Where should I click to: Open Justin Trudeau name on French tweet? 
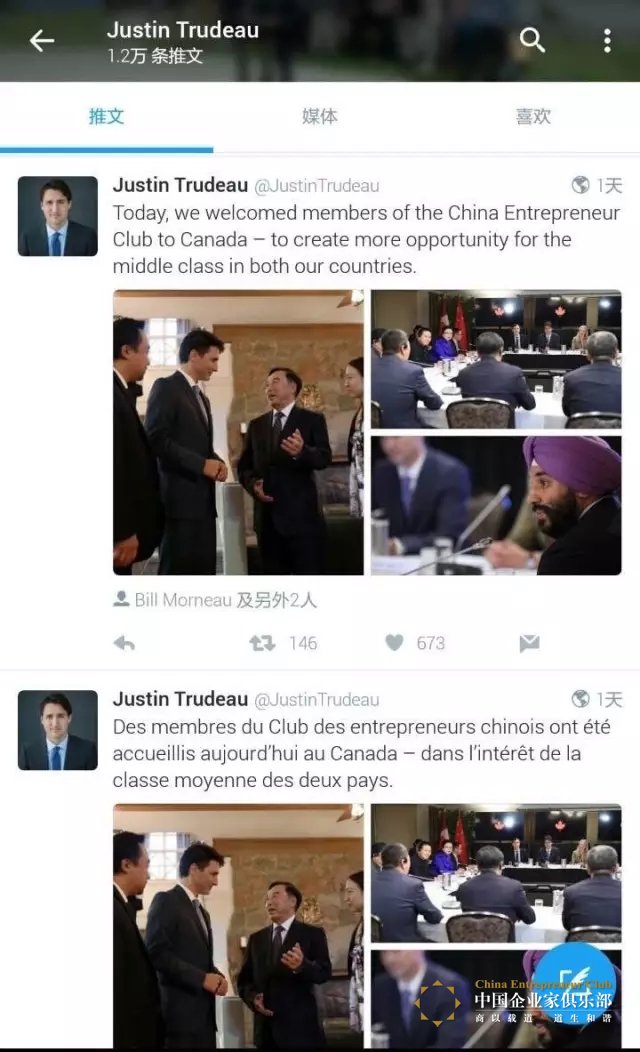tap(180, 699)
